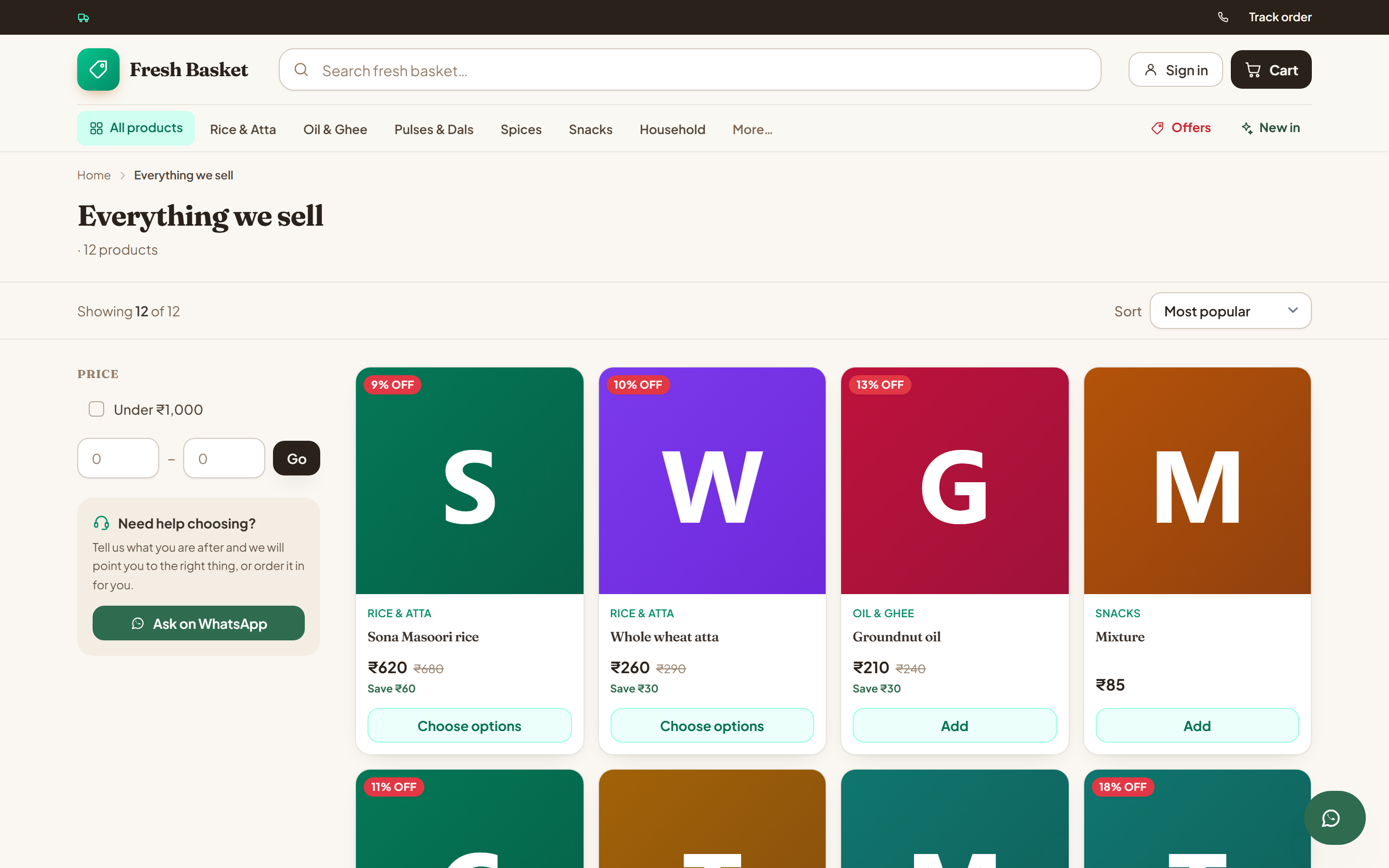Click the minimum price input

pyautogui.click(x=118, y=458)
